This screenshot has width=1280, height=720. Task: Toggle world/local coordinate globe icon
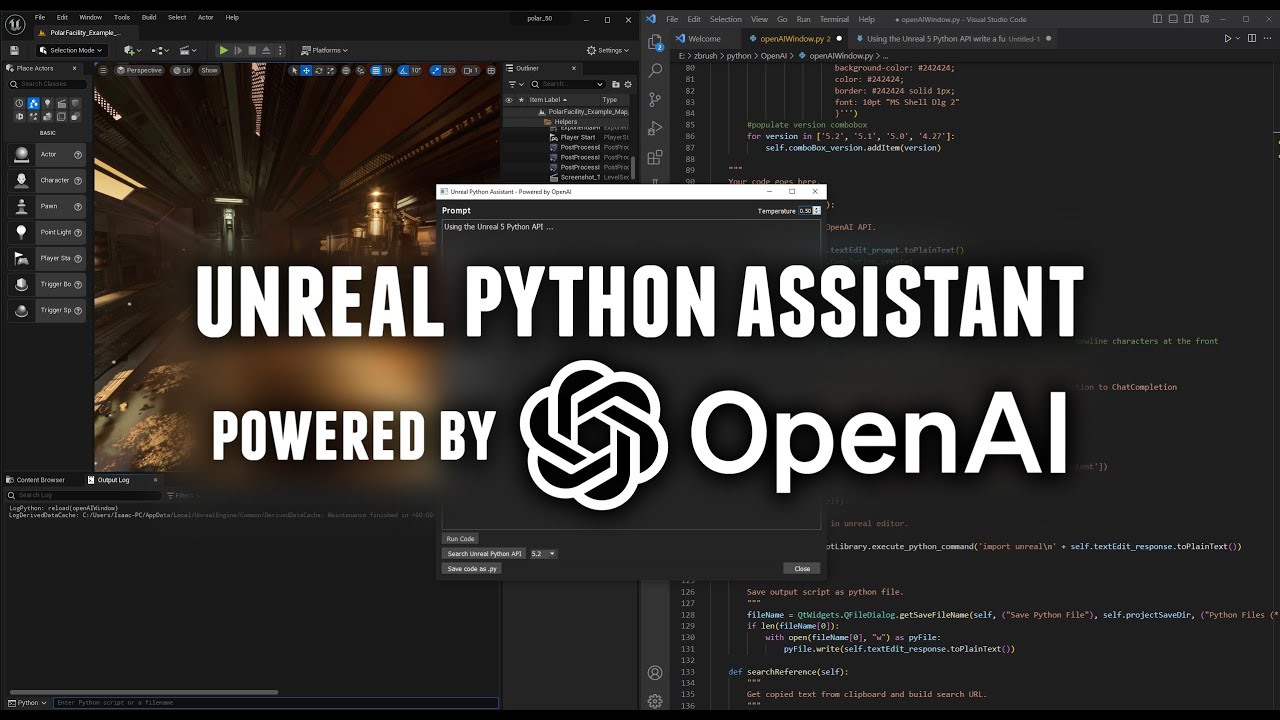[x=346, y=70]
